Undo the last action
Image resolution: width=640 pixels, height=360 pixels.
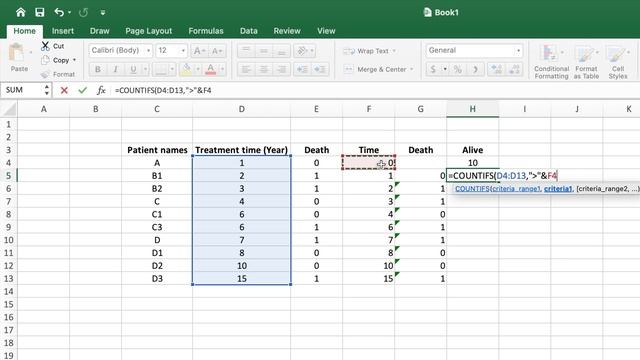click(59, 12)
